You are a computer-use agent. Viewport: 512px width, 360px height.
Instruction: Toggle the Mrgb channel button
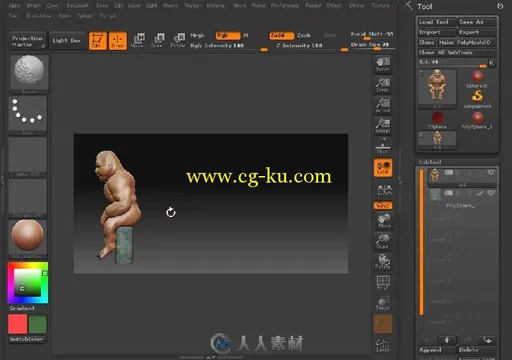pos(197,35)
